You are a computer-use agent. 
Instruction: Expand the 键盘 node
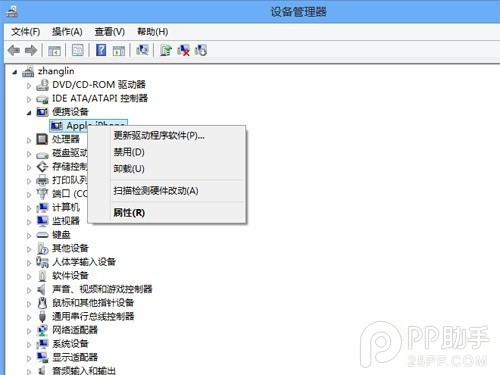click(29, 235)
